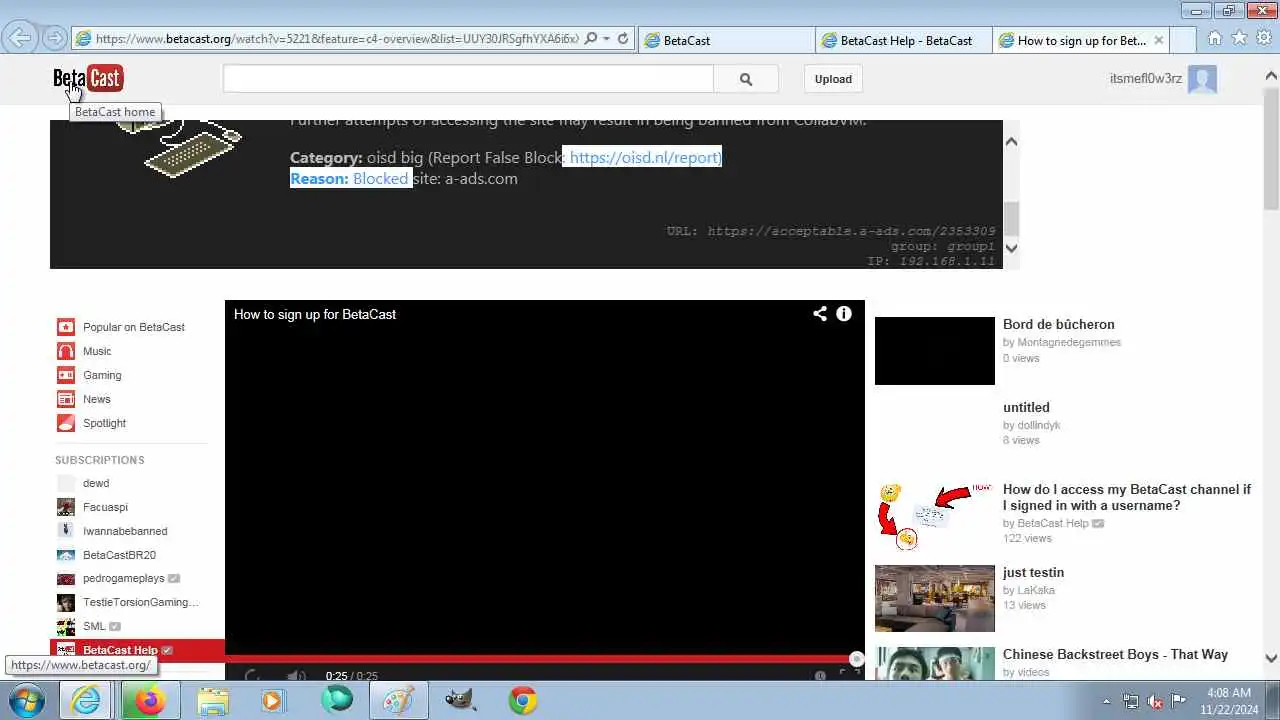Open the pedrogameplays subscription
The height and width of the screenshot is (720, 1280).
pos(123,578)
